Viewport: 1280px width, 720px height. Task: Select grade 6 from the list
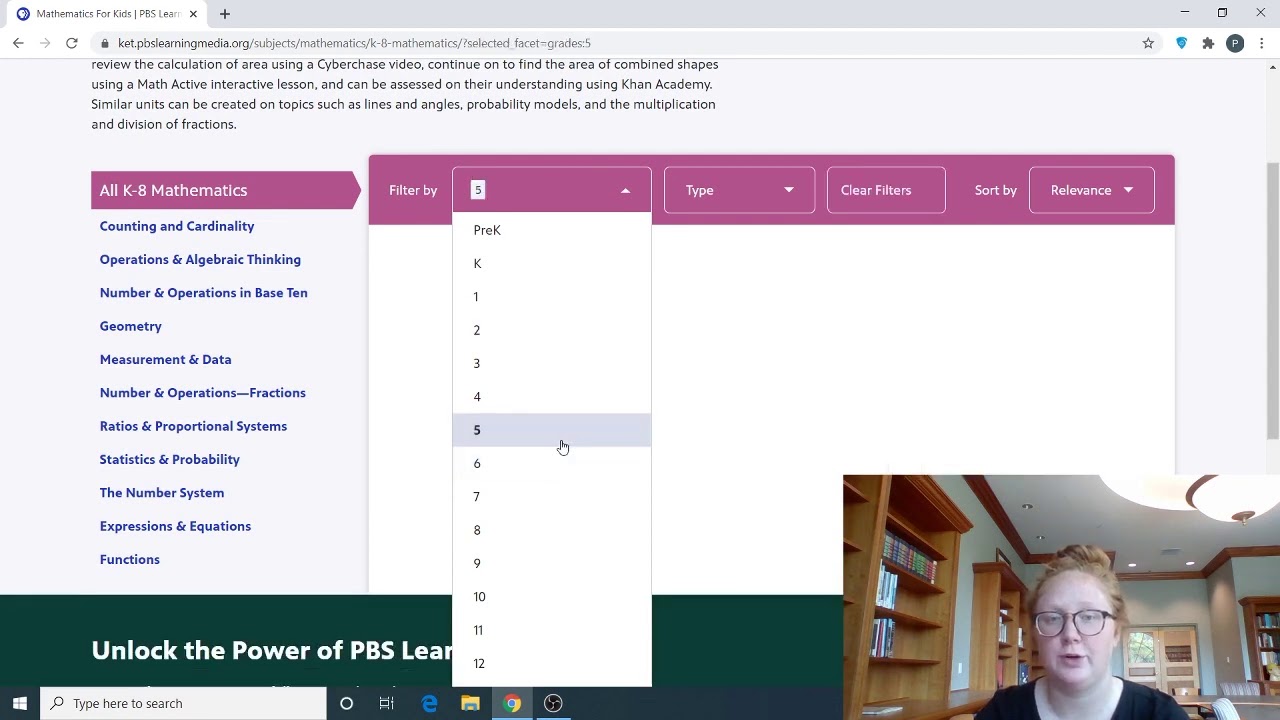pyautogui.click(x=551, y=463)
